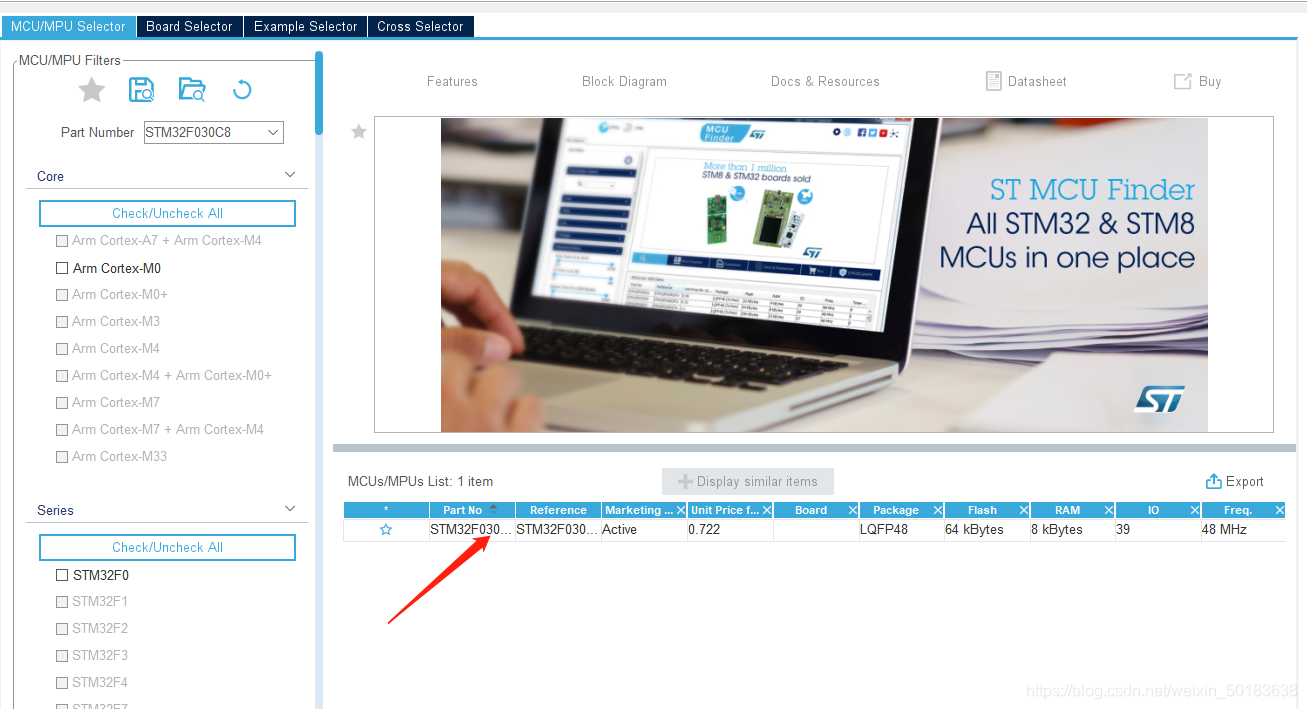Screen dimensions: 1307x709
Task: Check Arm Cortex-A7 + Cortex-M4 filter
Action: (62, 241)
